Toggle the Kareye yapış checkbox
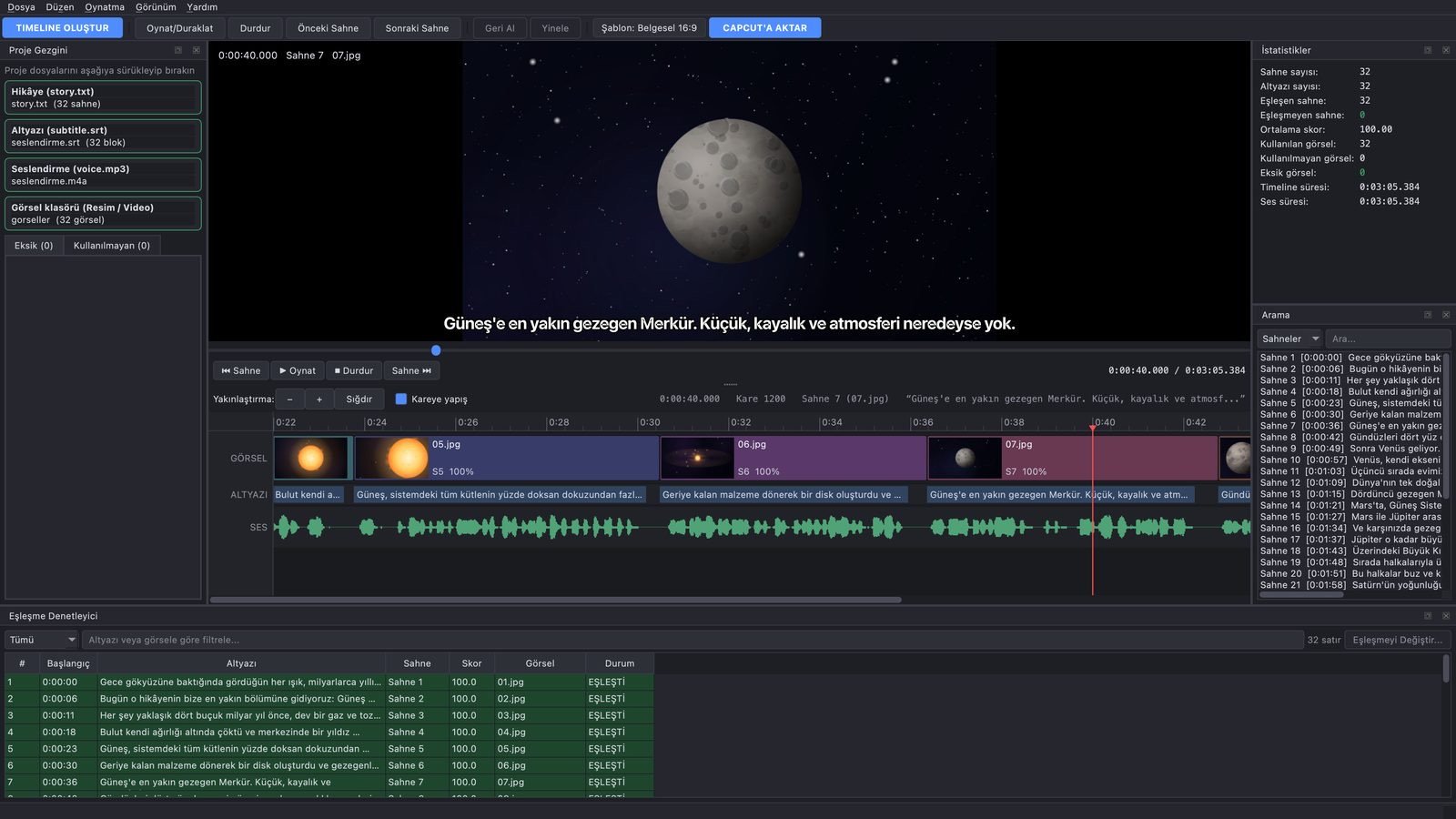Viewport: 1456px width, 819px height. 401,399
